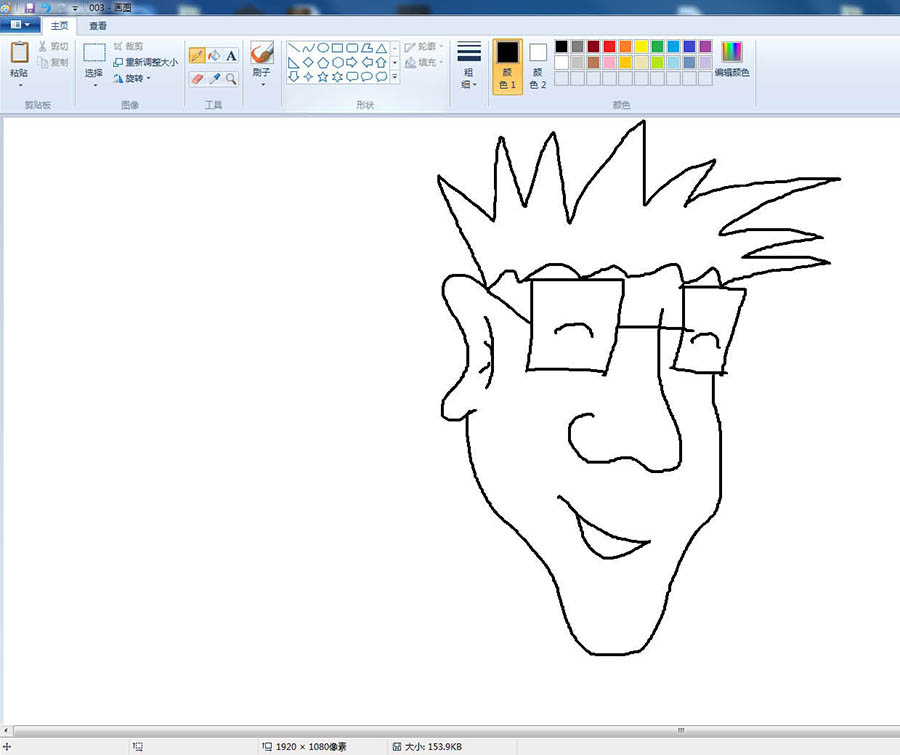Pick the purple color swatch

[706, 47]
